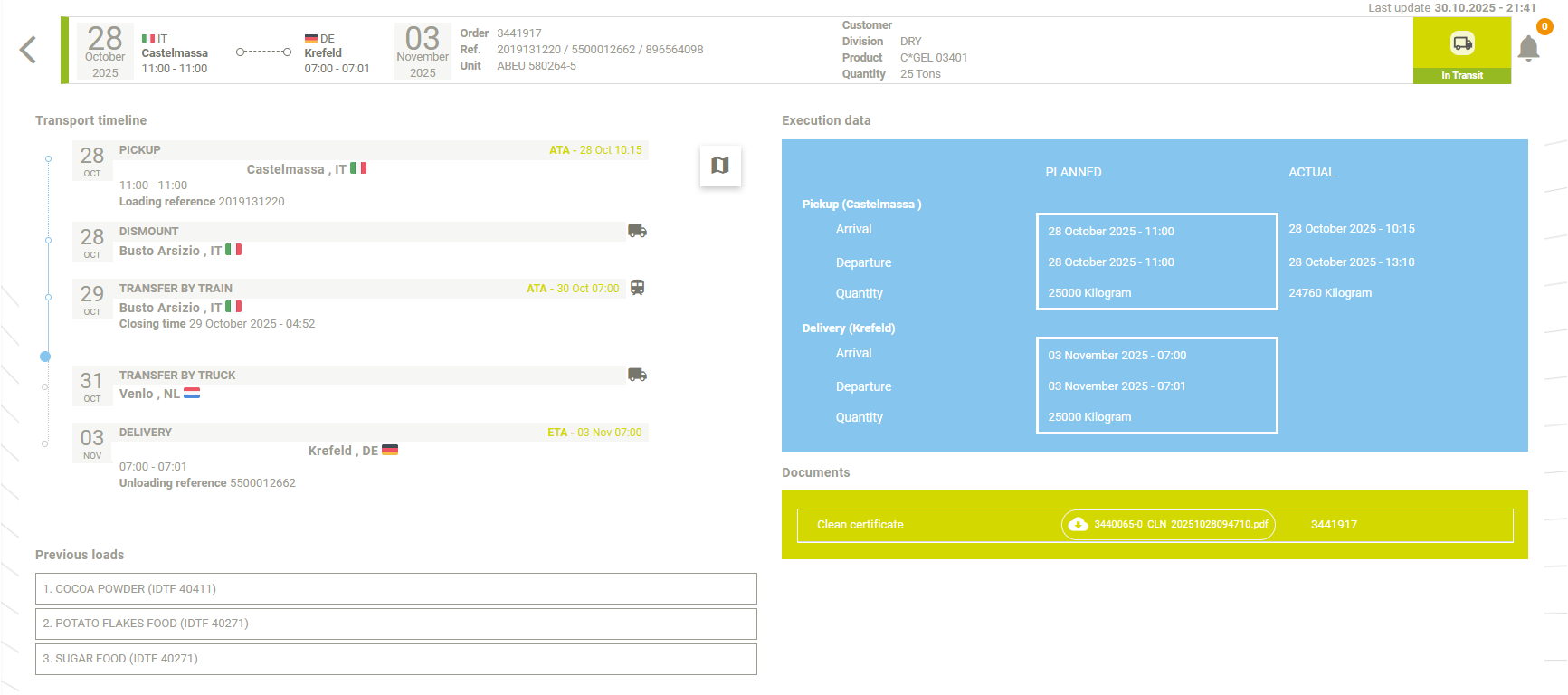Click Unloading reference 5500012662
Viewport: 1568px width, 695px height.
point(207,483)
